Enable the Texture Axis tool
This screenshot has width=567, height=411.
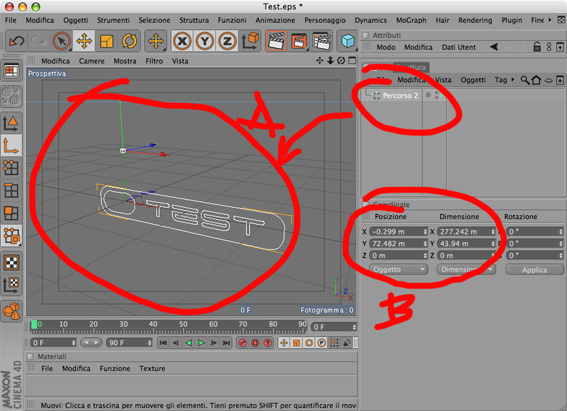tap(11, 284)
